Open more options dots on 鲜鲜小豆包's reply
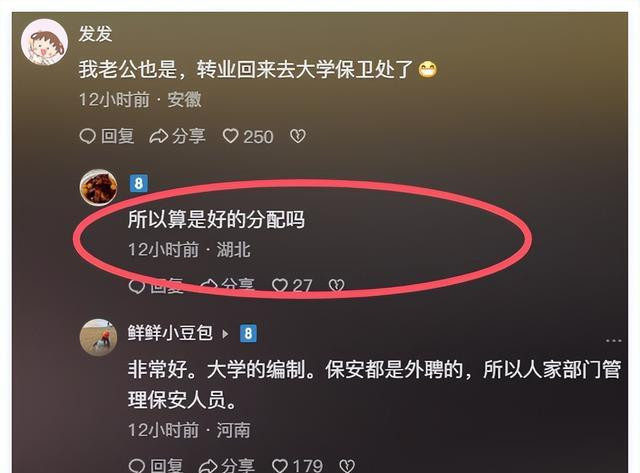Screen dimensions: 640x473 pyautogui.click(x=613, y=340)
